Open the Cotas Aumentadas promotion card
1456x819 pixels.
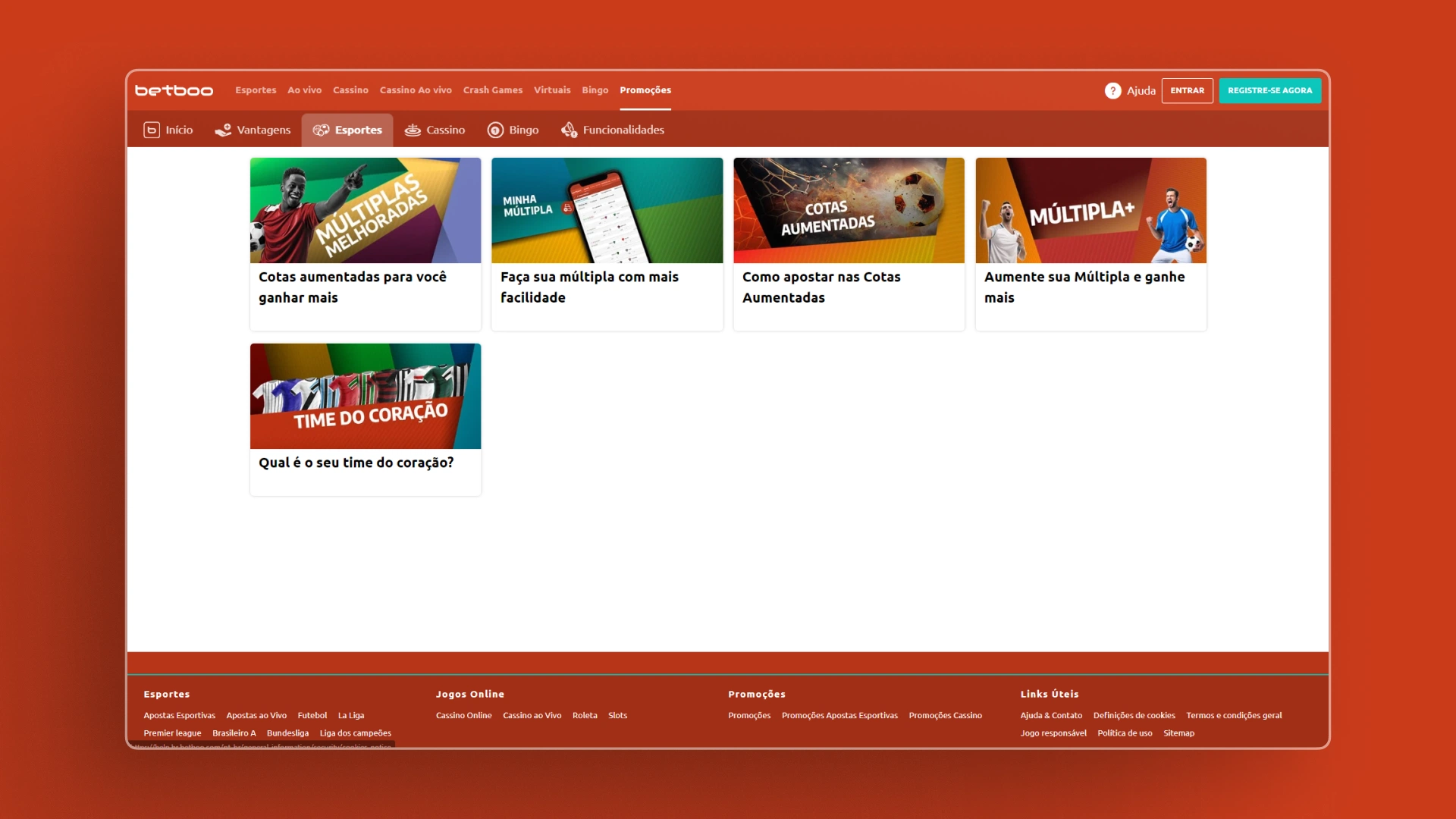click(x=849, y=210)
